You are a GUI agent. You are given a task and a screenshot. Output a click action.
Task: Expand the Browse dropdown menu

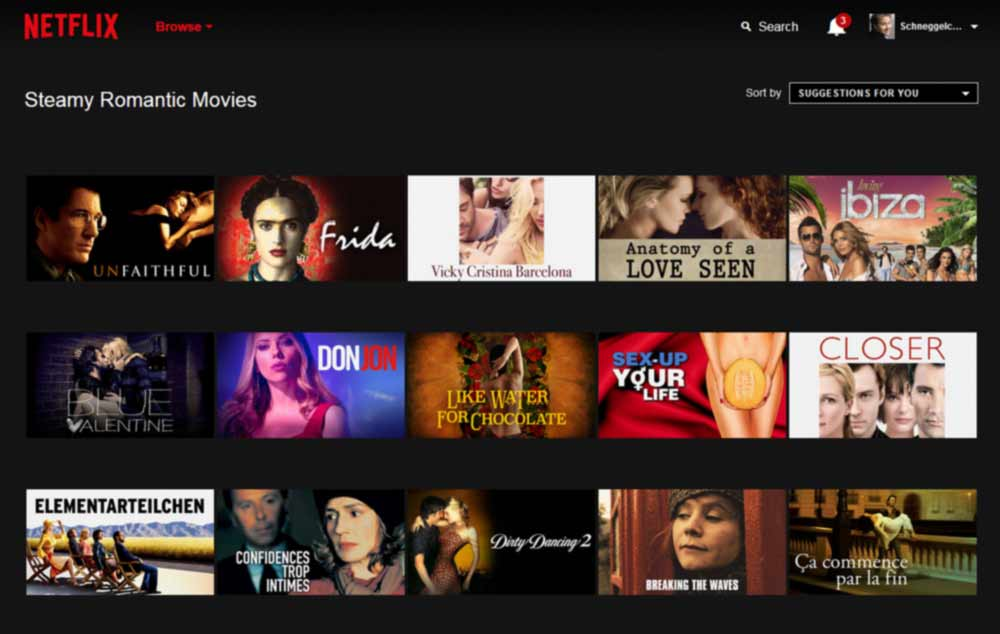pos(183,27)
